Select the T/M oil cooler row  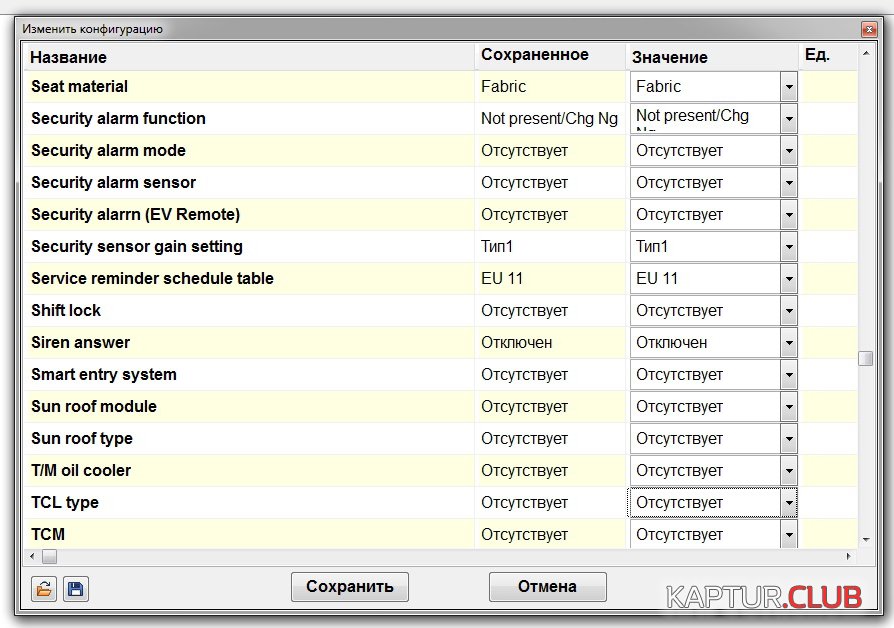tap(81, 471)
